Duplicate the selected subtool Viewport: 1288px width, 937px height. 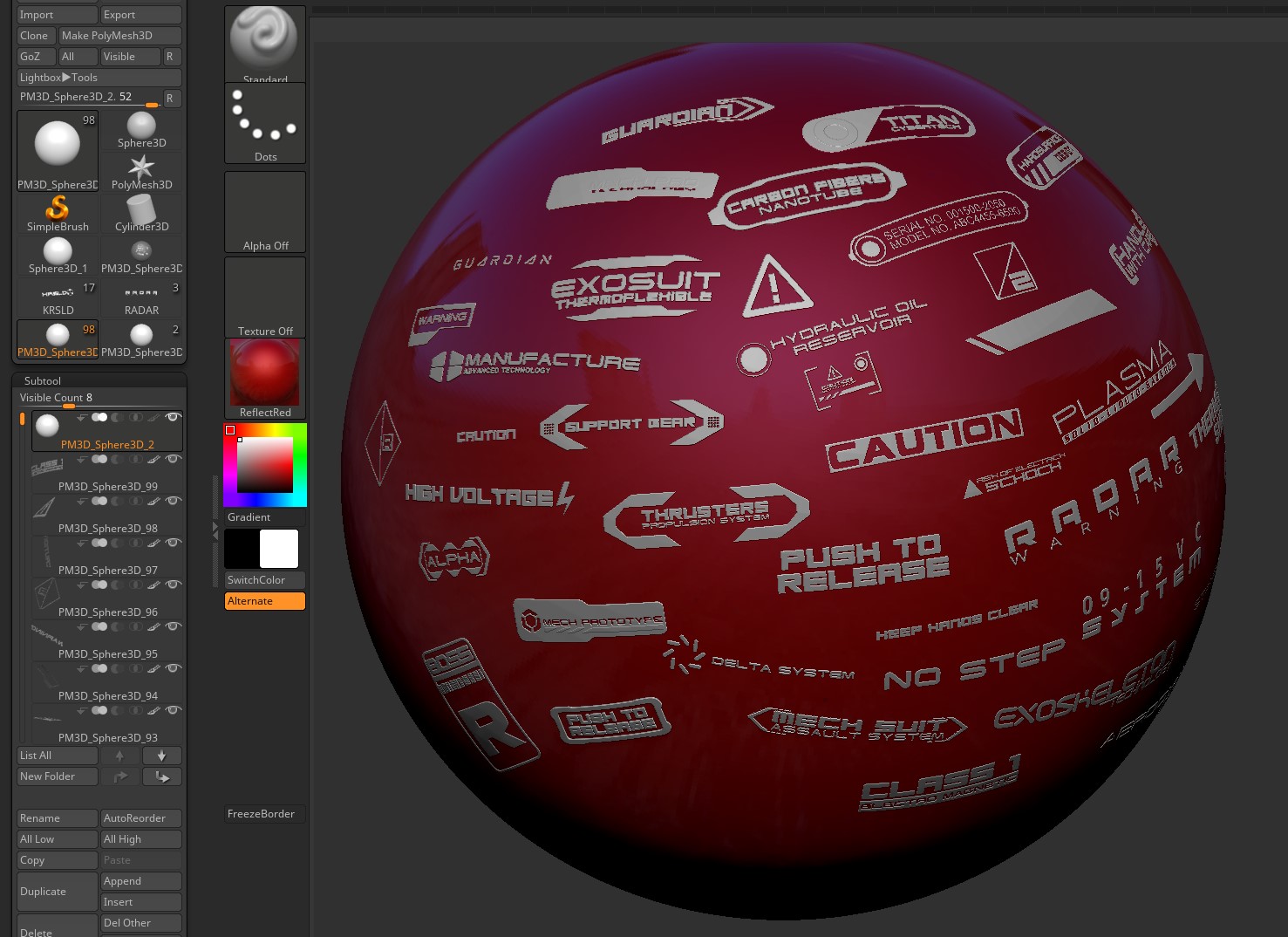pos(58,892)
